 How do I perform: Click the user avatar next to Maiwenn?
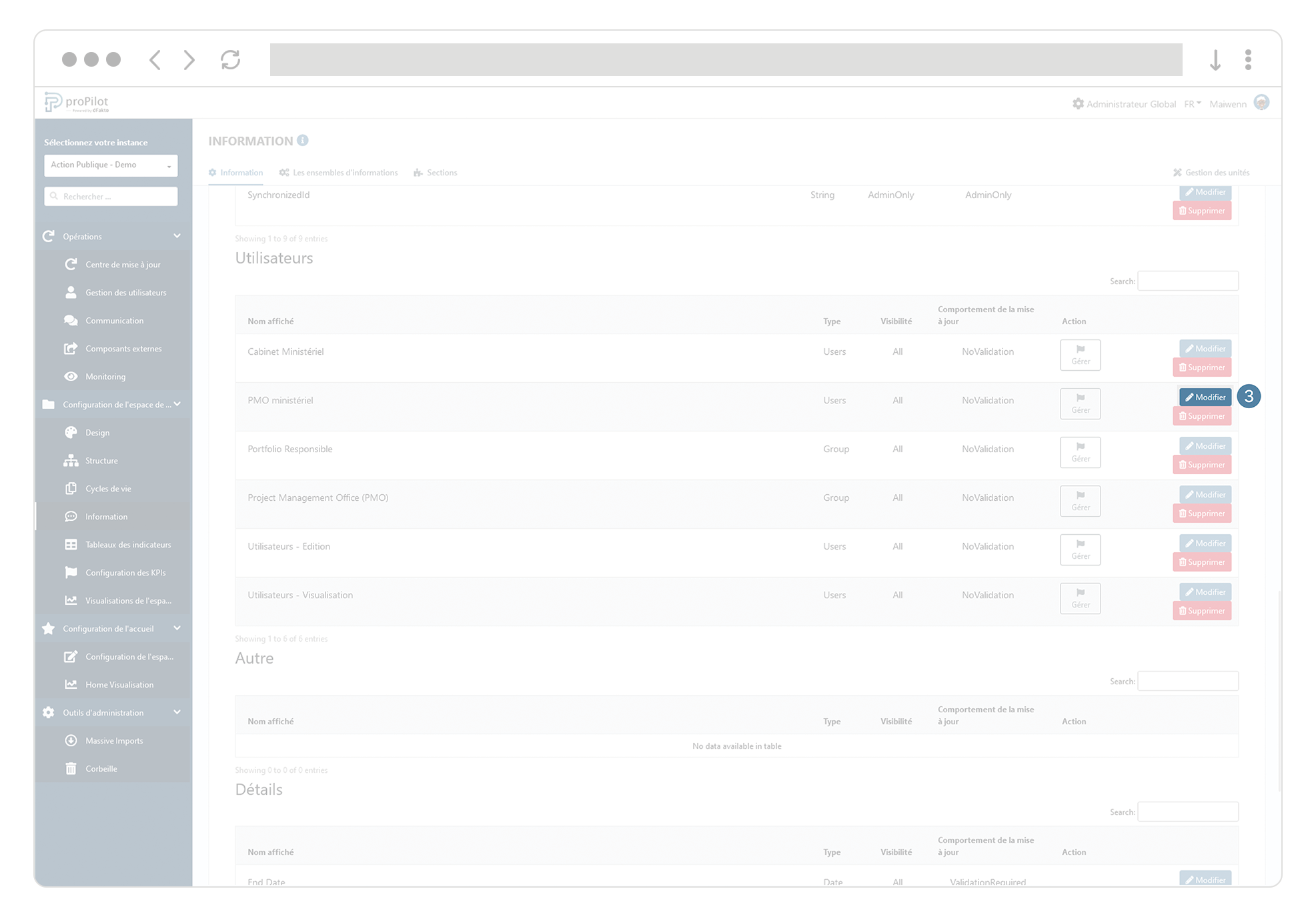pos(1261,103)
